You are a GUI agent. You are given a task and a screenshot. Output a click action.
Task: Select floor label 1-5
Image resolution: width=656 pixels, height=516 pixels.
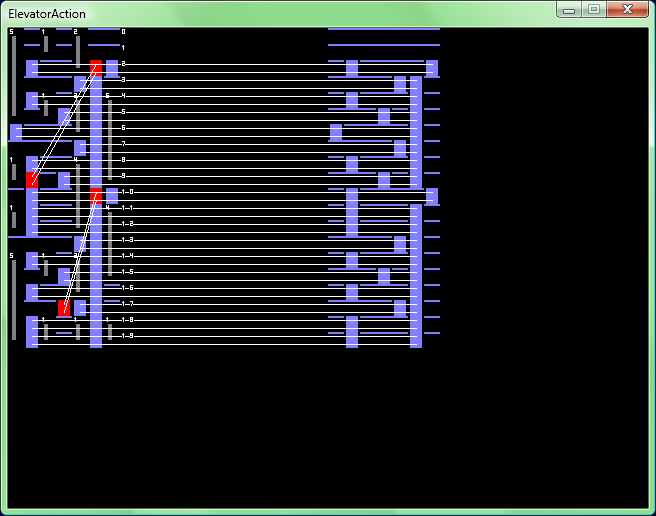(127, 272)
